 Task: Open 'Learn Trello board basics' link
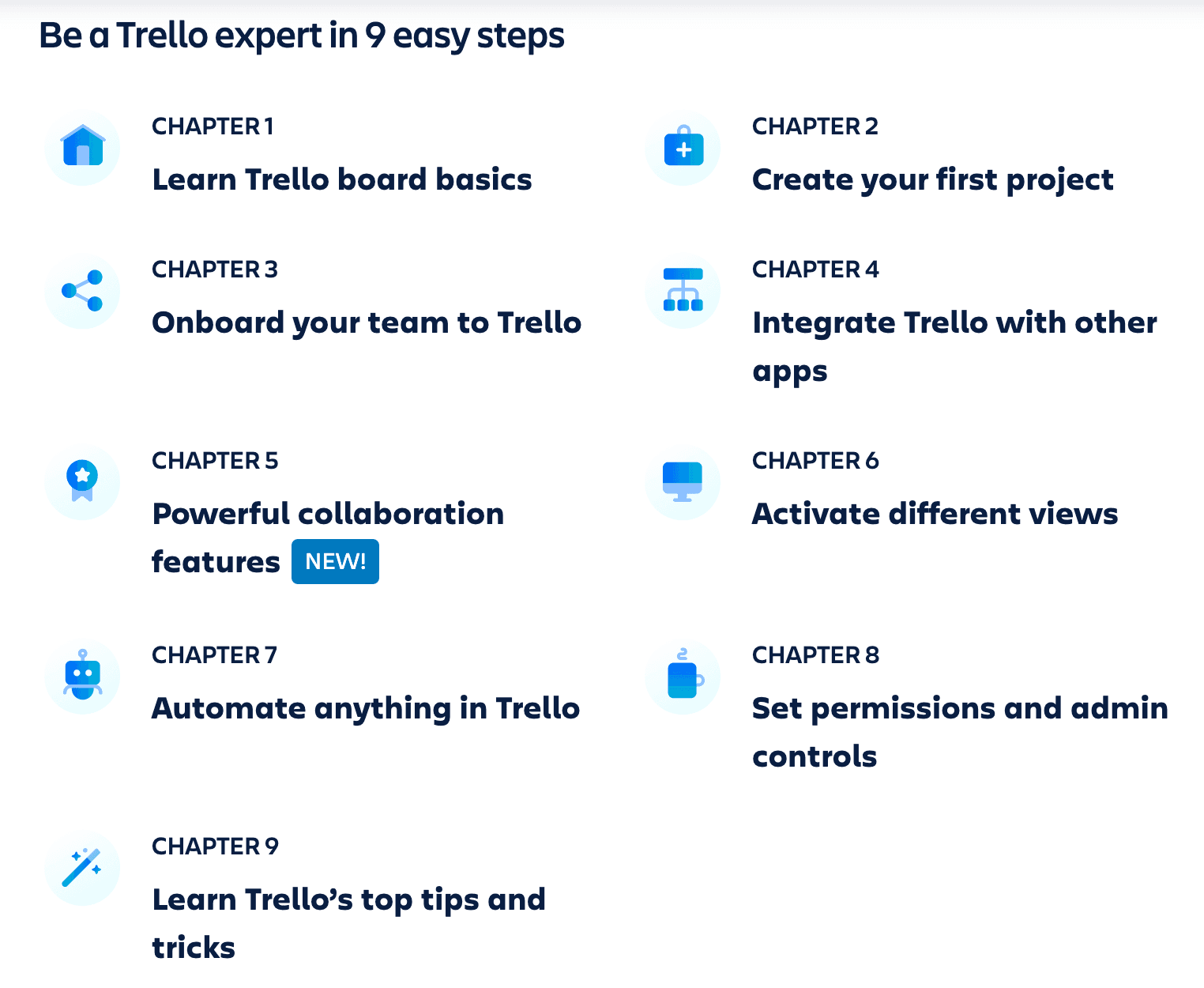[x=341, y=180]
